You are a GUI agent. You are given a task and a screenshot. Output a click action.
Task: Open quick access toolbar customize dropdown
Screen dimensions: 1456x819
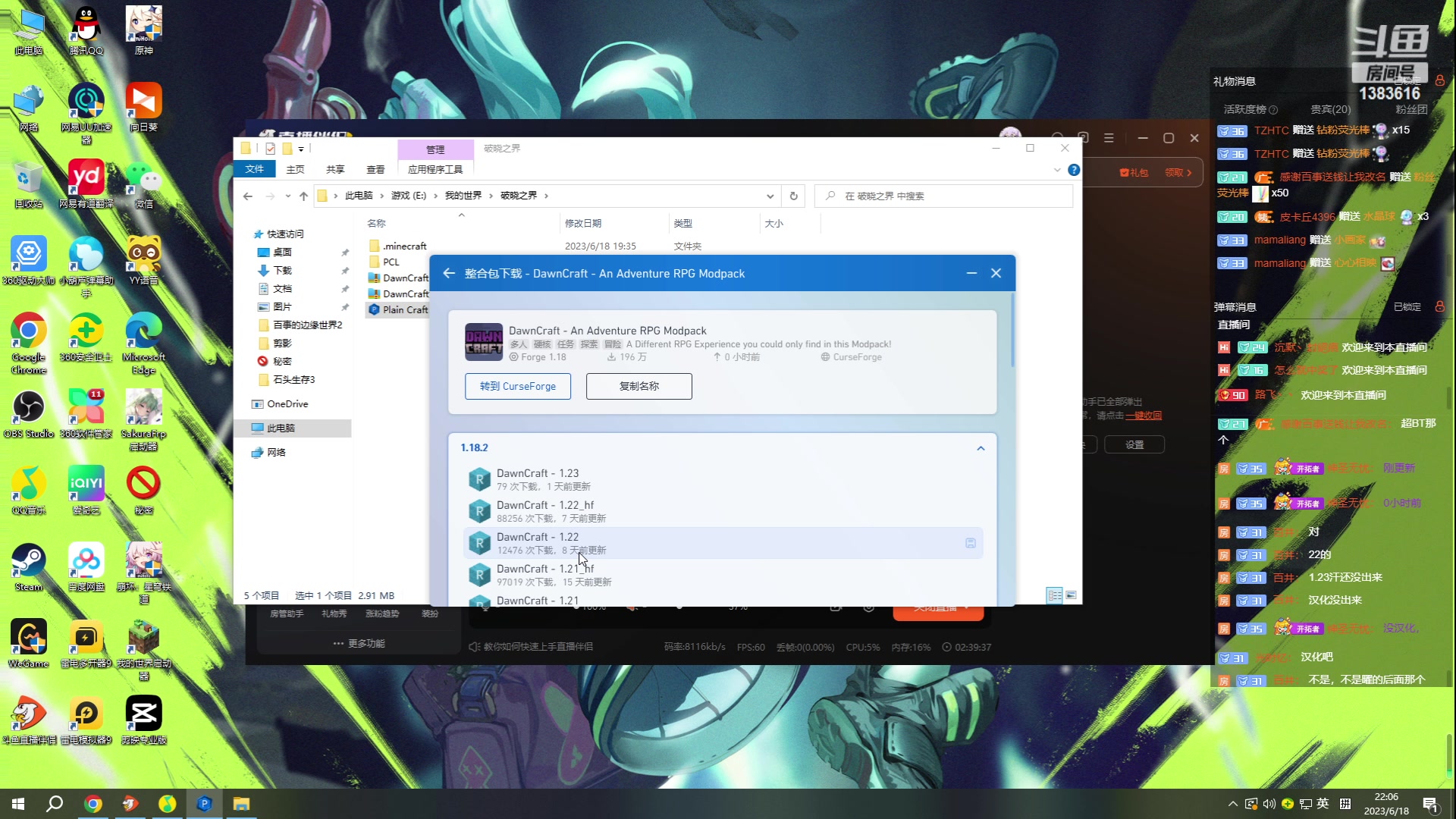[301, 149]
